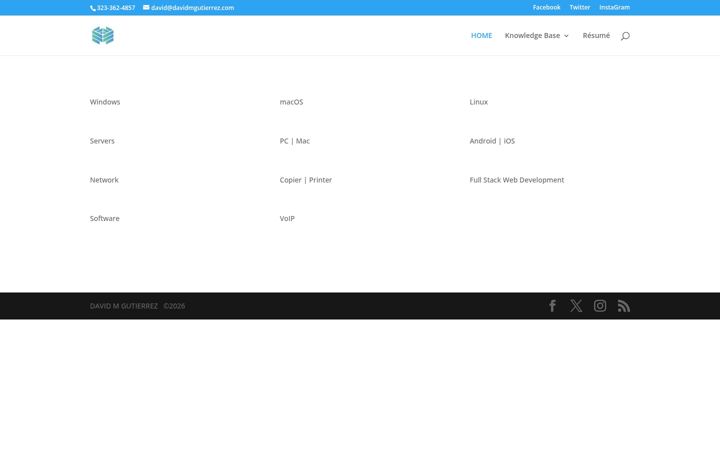
Task: Open the Résumé menu item
Action: pyautogui.click(x=596, y=35)
